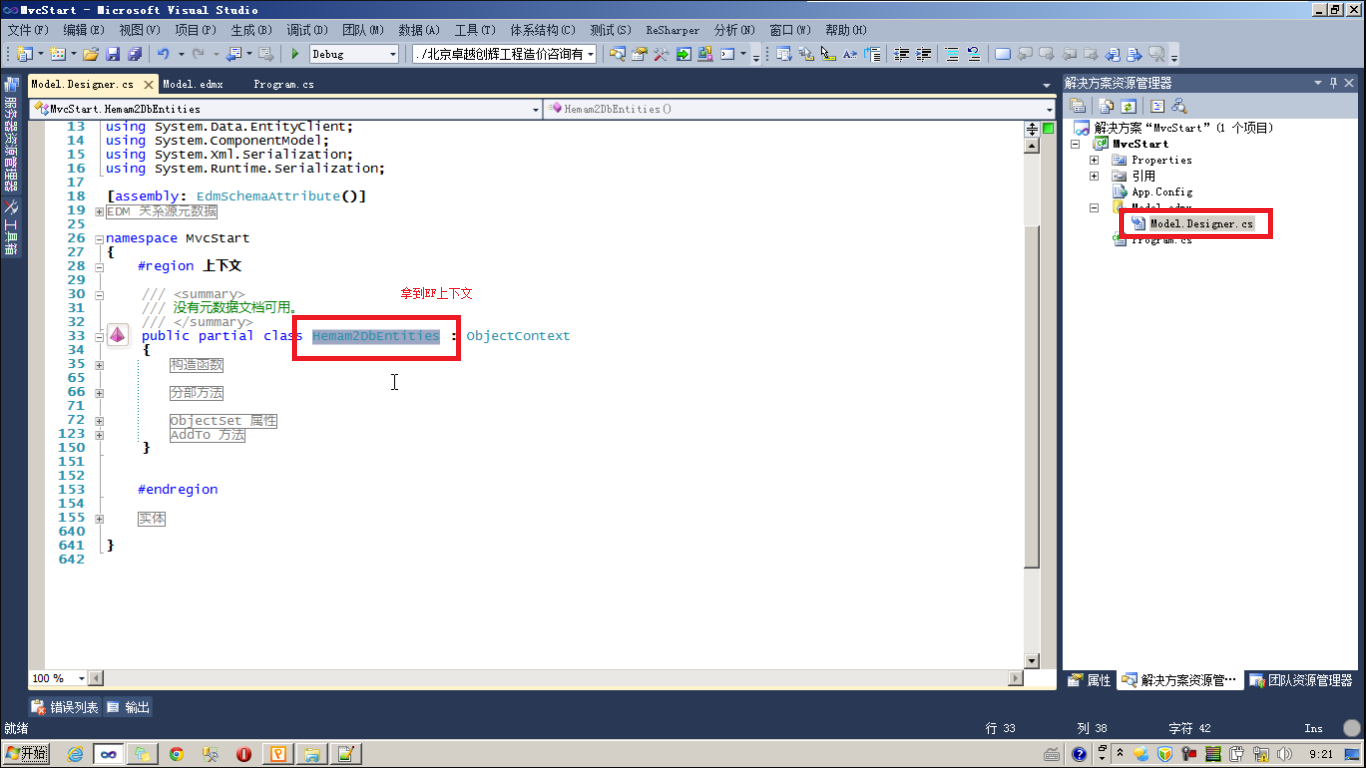The height and width of the screenshot is (768, 1366).
Task: Click ObjectContext base class in code
Action: (518, 336)
